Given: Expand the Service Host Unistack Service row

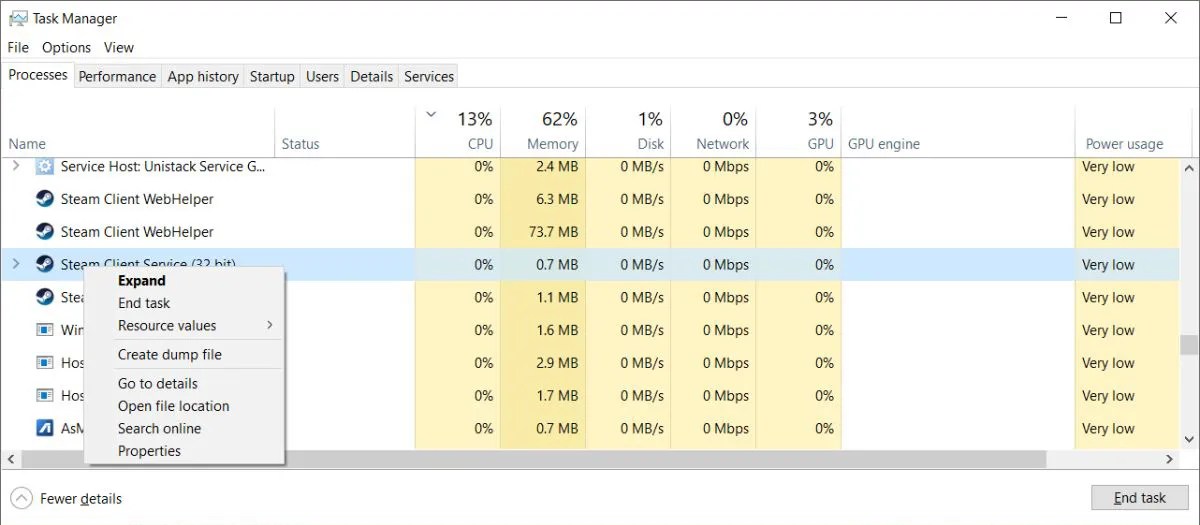Looking at the screenshot, I should [15, 167].
